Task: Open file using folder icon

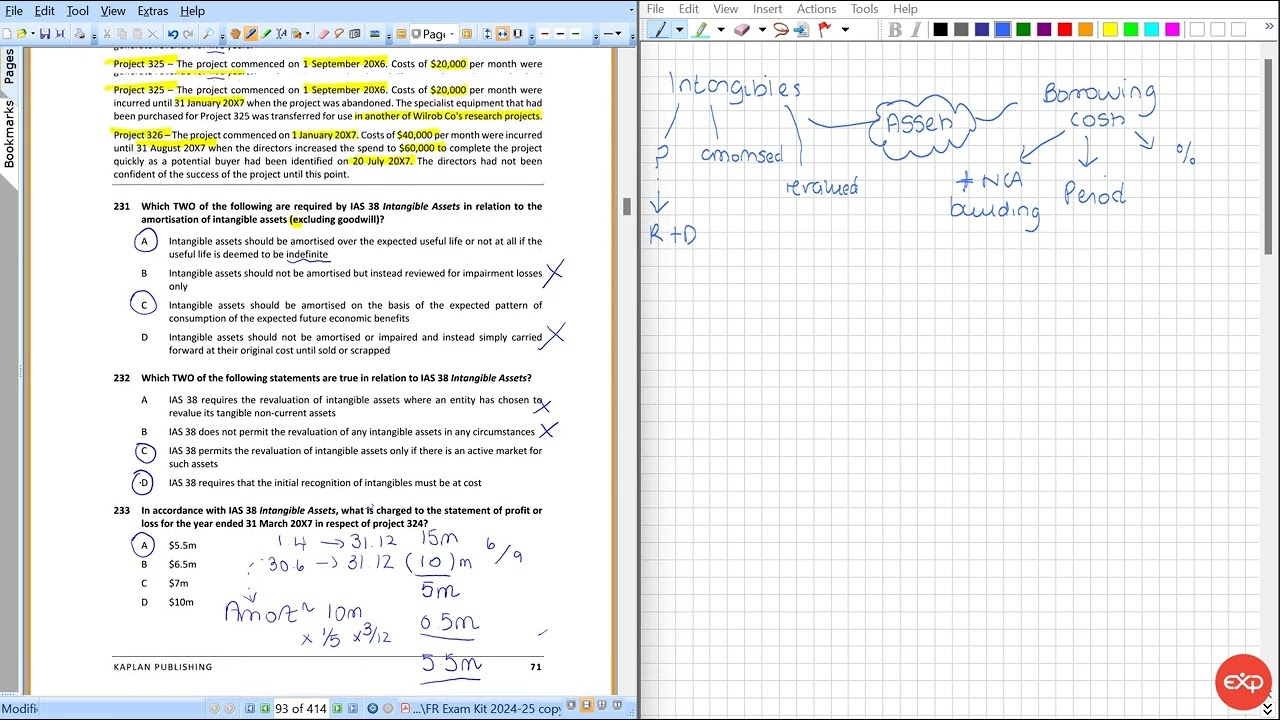Action: (21, 34)
